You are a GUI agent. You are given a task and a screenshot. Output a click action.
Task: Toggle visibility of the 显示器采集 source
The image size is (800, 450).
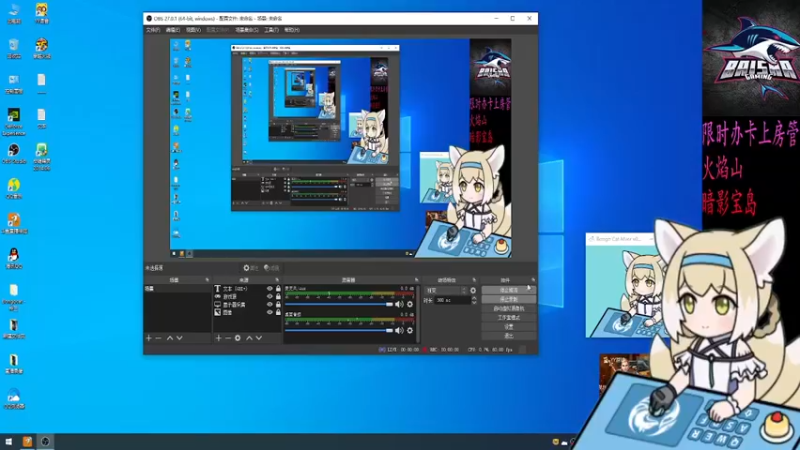point(269,305)
